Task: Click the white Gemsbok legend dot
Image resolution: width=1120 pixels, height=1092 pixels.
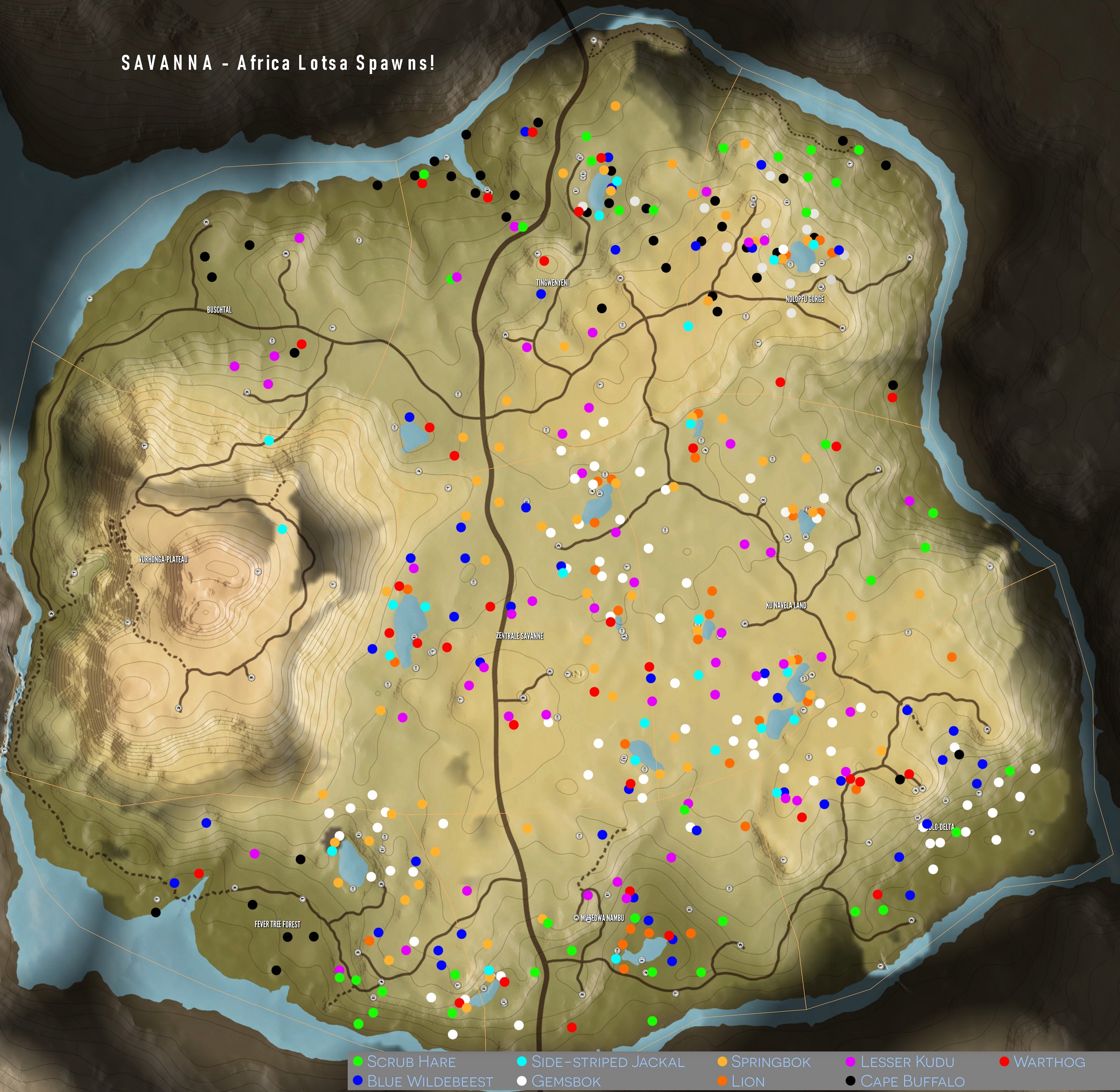Action: 522,1080
